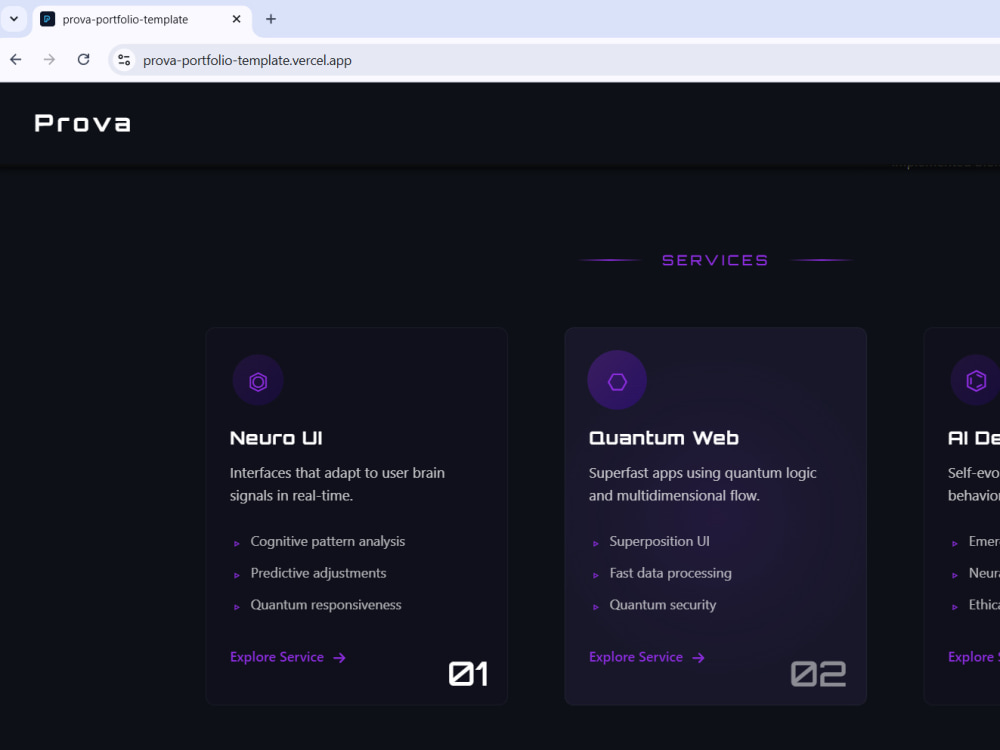Click the 02 card number
Screen dimensions: 1000x750
tap(818, 674)
